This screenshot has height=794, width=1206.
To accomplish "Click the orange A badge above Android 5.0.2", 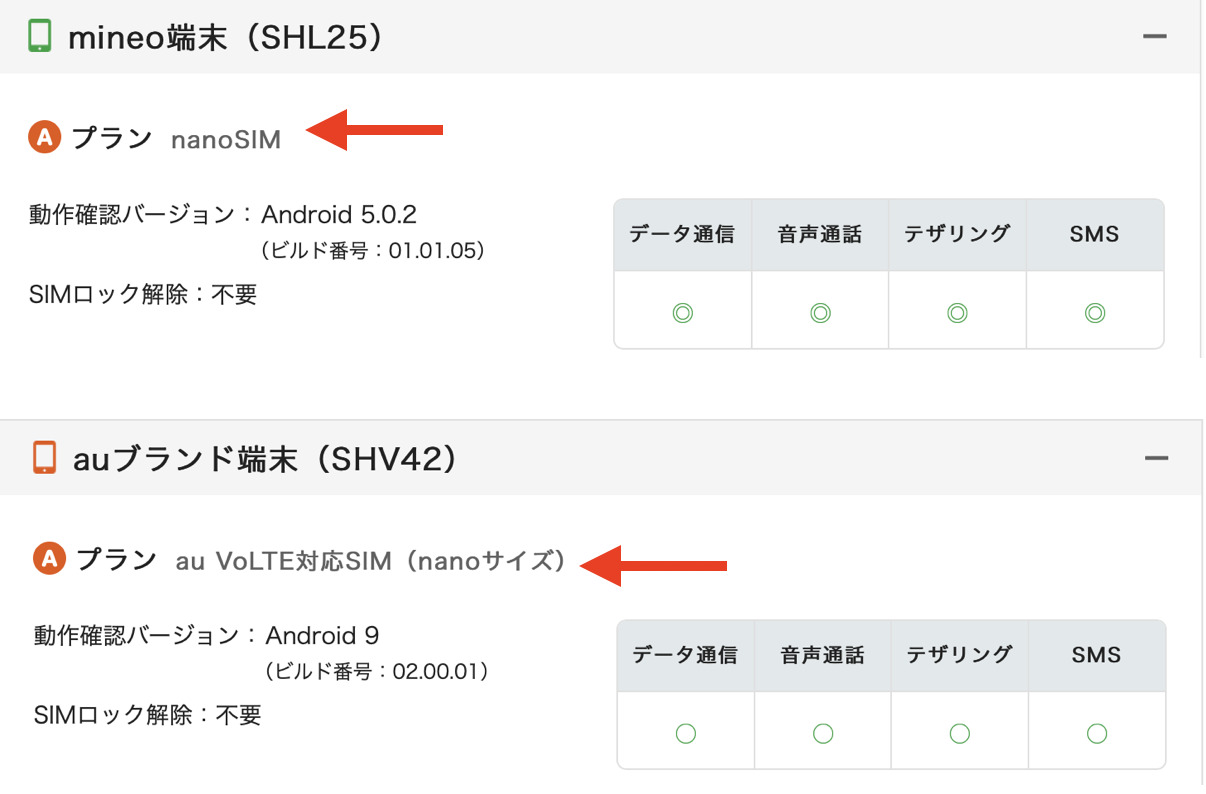I will point(44,138).
